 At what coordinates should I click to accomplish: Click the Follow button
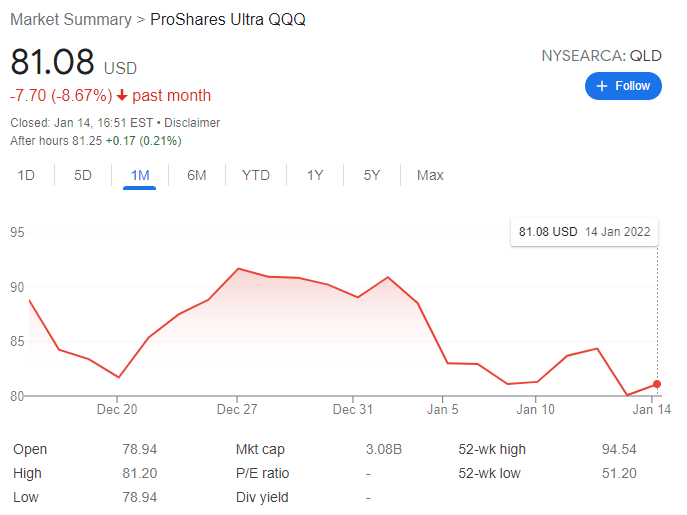coord(623,86)
